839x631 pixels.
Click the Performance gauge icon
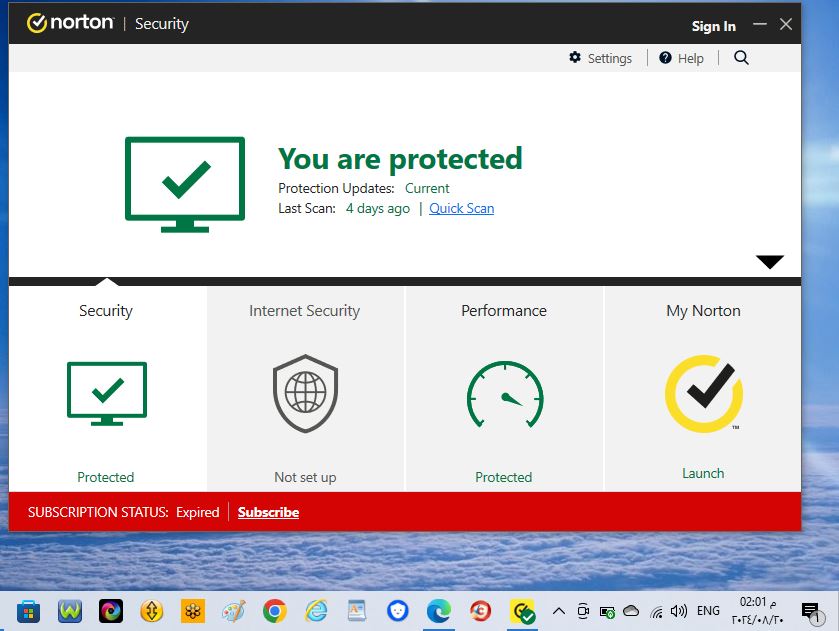pyautogui.click(x=505, y=394)
